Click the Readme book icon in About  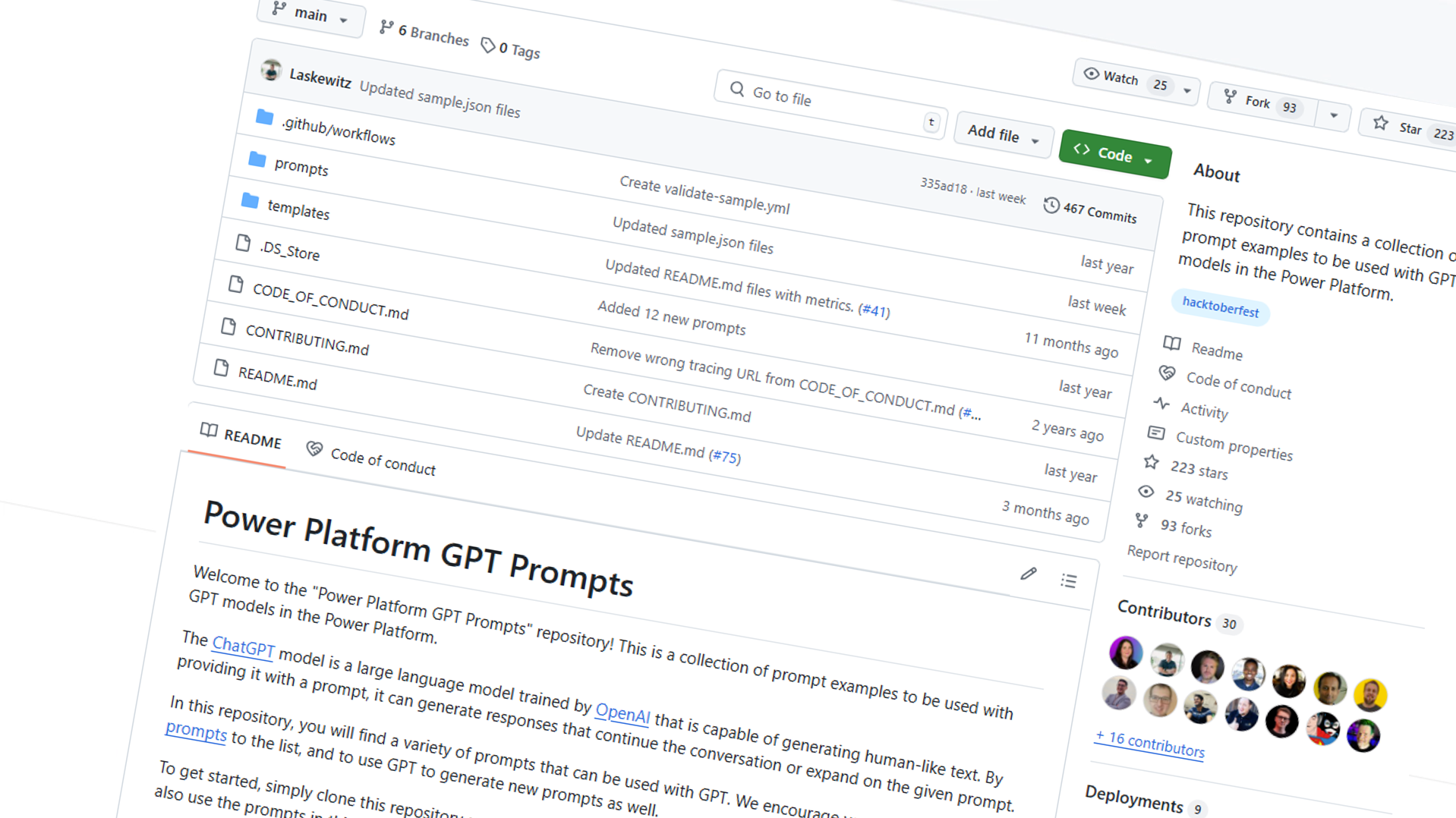pyautogui.click(x=1171, y=344)
